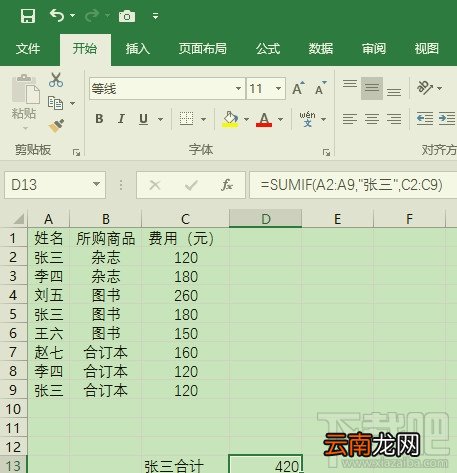Click the SUMIF formula bar
The image size is (457, 473).
point(353,185)
